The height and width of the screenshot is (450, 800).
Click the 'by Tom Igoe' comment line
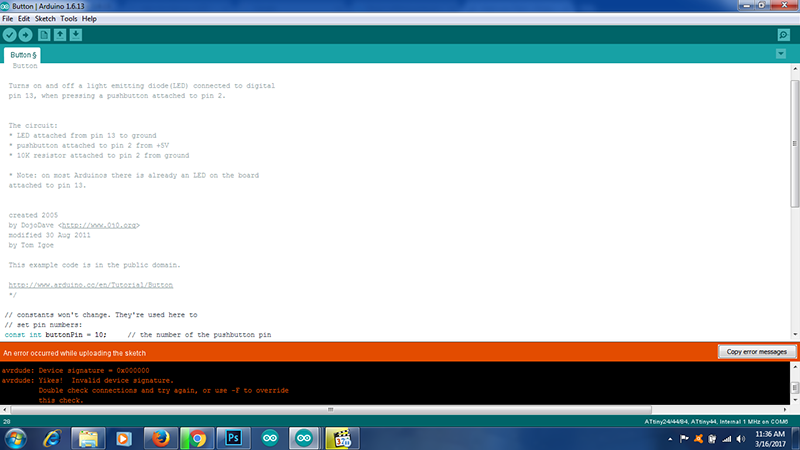(31, 245)
